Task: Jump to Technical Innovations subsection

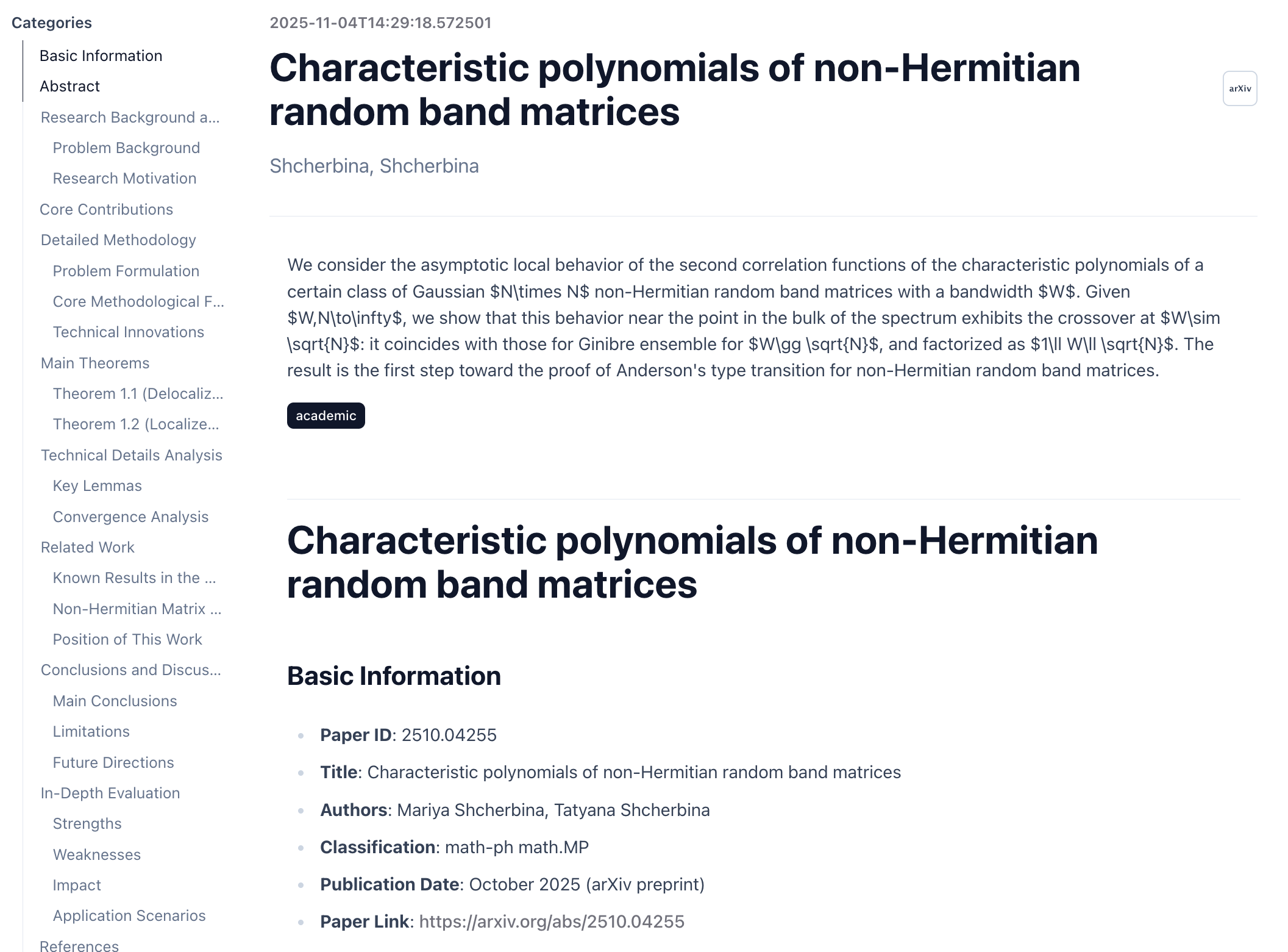Action: (x=128, y=332)
